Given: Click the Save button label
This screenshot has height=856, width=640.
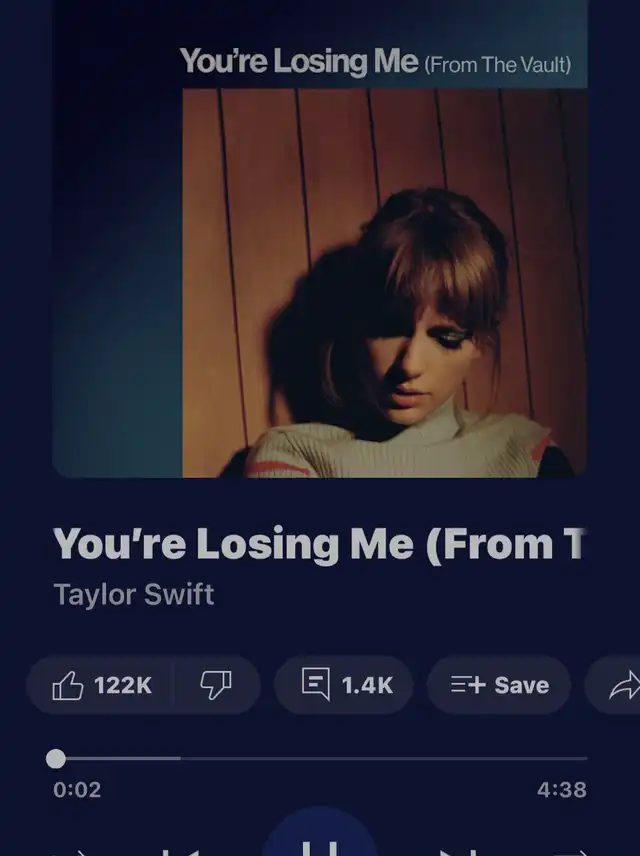Looking at the screenshot, I should click(x=522, y=685).
